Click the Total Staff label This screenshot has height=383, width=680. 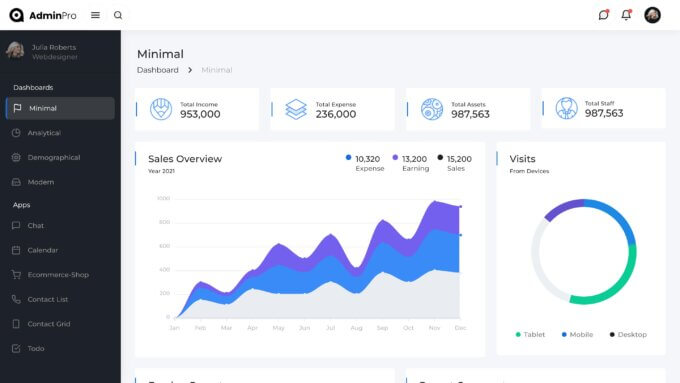pos(599,103)
